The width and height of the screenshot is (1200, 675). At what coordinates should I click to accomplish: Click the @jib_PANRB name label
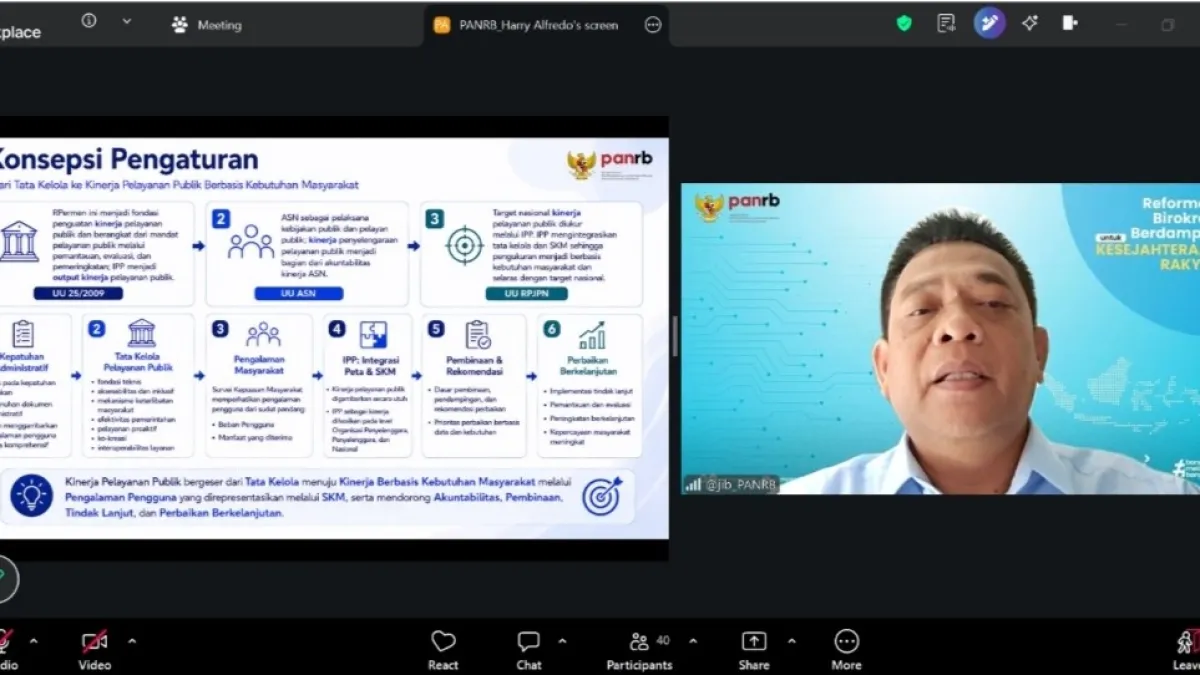tap(741, 485)
